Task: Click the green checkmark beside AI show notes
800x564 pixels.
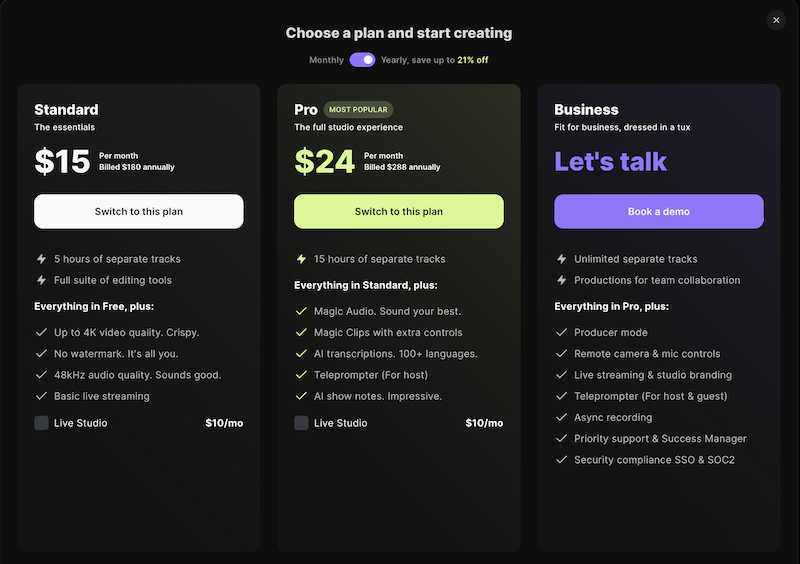Action: click(302, 396)
